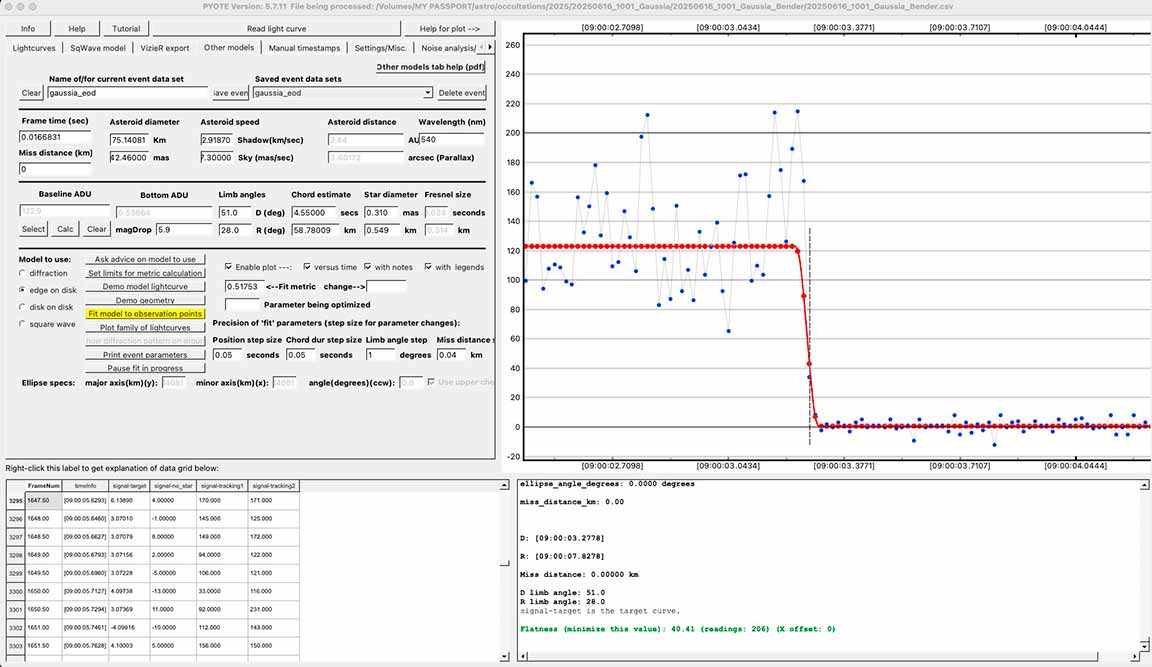
Task: Toggle the Enable plot checkbox
Action: coord(228,267)
